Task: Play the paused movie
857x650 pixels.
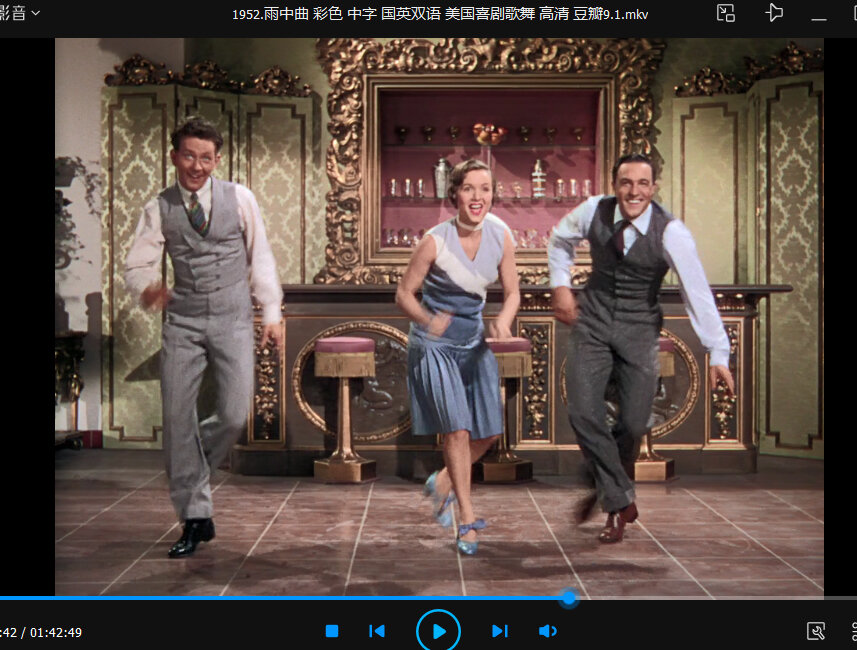Action: click(438, 631)
